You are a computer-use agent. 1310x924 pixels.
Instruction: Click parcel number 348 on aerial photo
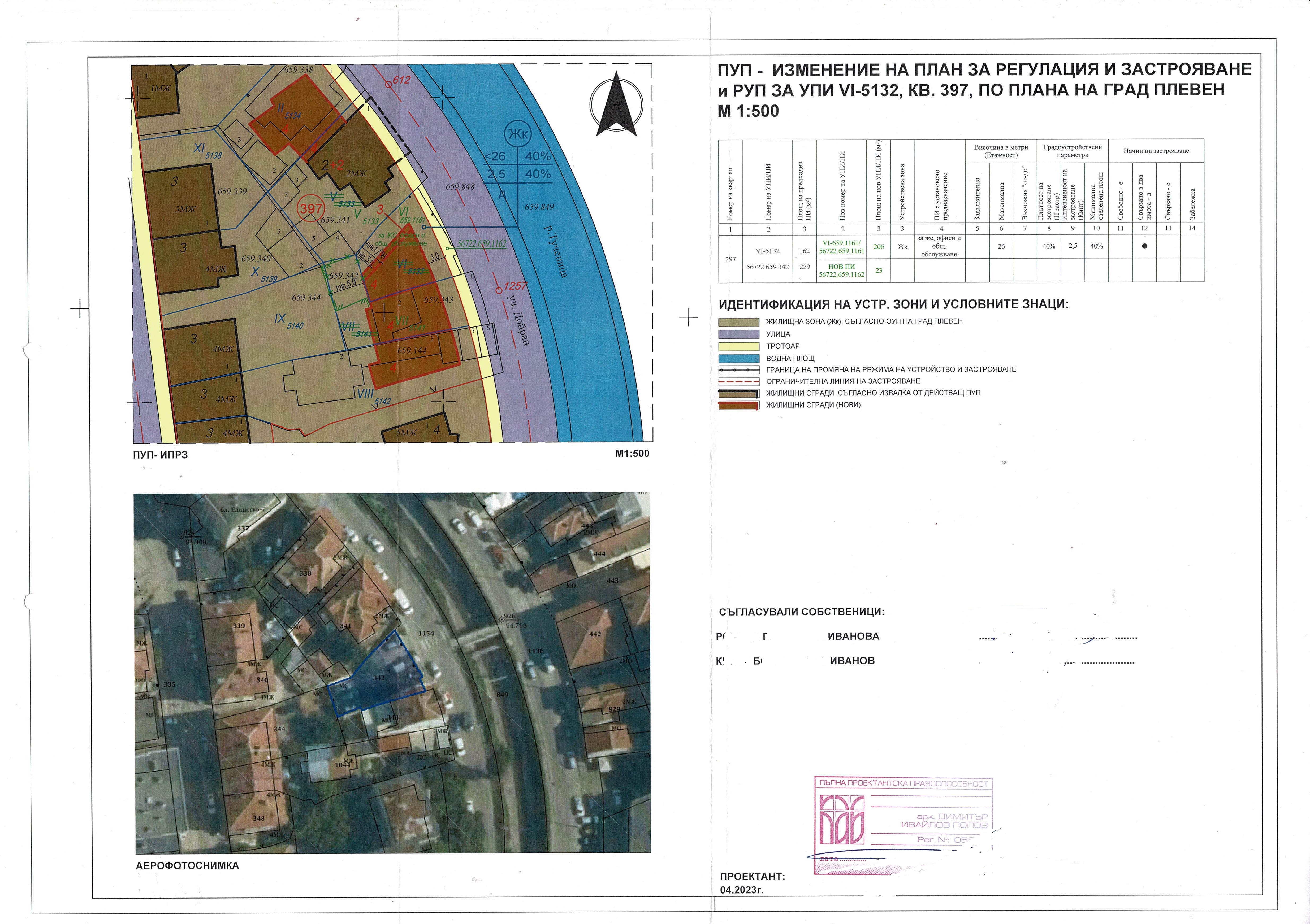pos(258,818)
